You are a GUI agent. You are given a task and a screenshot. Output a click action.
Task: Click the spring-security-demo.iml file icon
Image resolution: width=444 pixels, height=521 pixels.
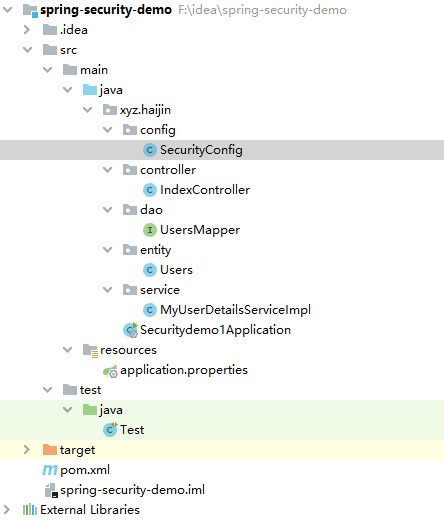(51, 490)
